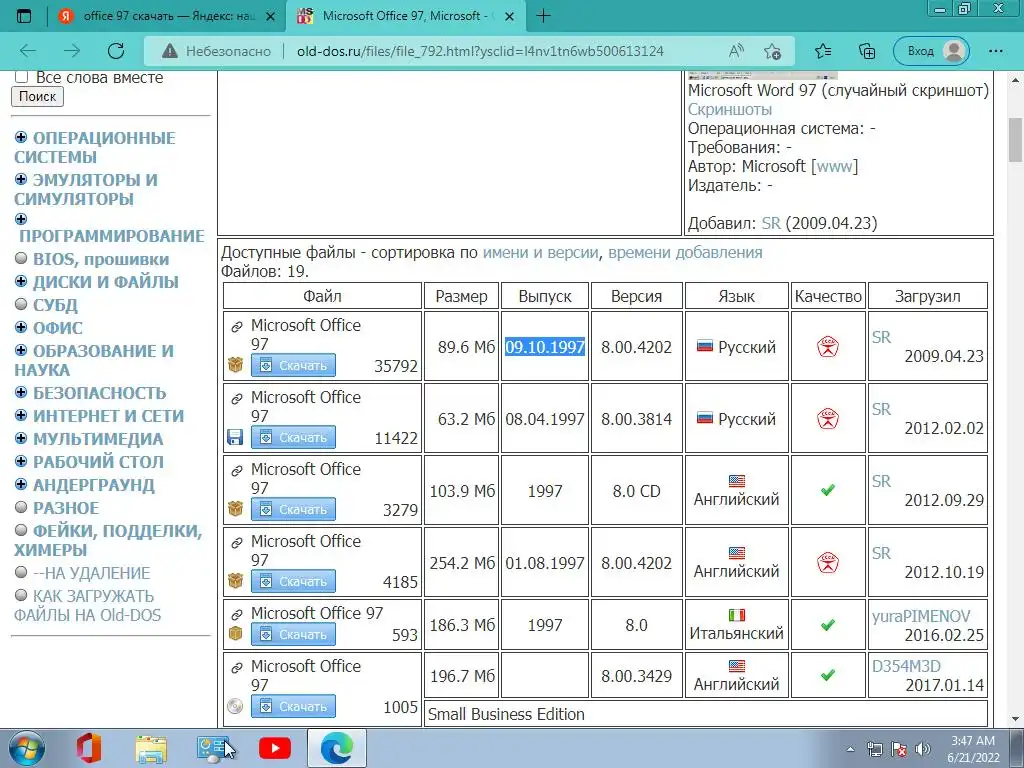Download the Small Business Edition file
This screenshot has width=1024, height=768.
(293, 707)
